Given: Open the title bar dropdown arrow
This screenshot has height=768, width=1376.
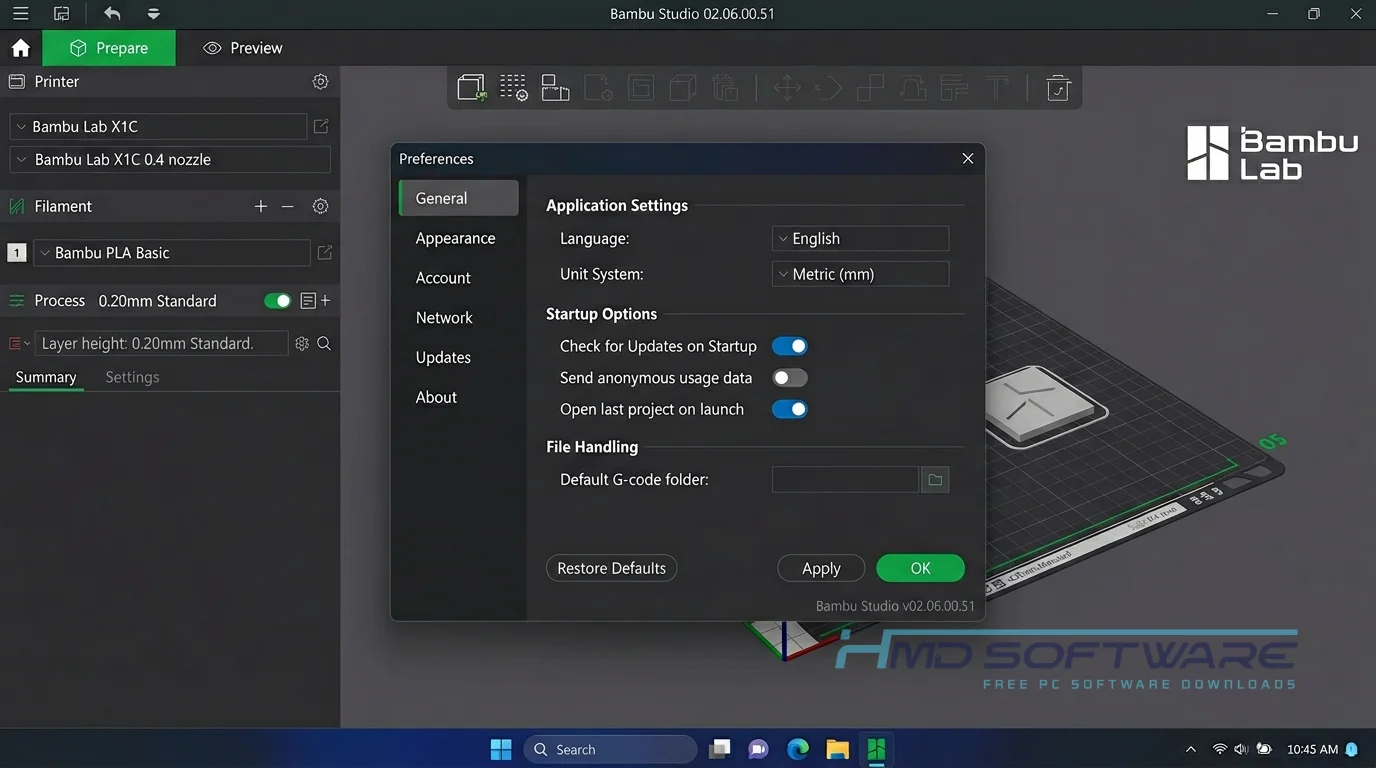Looking at the screenshot, I should click(153, 14).
